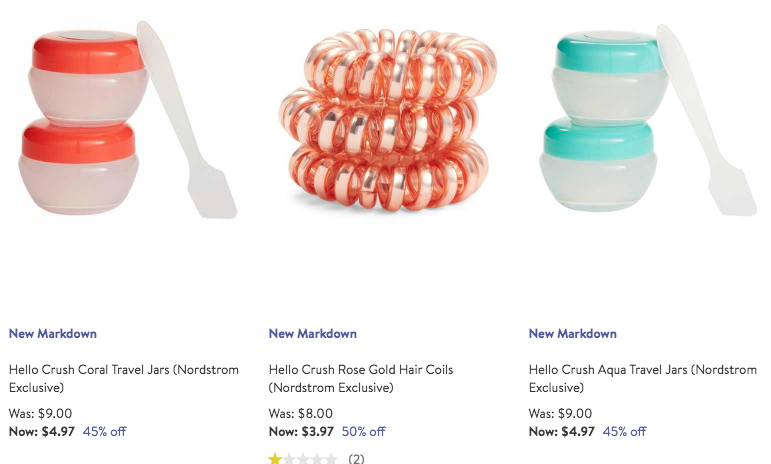Image resolution: width=771 pixels, height=464 pixels.
Task: Click 45% off label under Coral Jars
Action: tap(104, 432)
